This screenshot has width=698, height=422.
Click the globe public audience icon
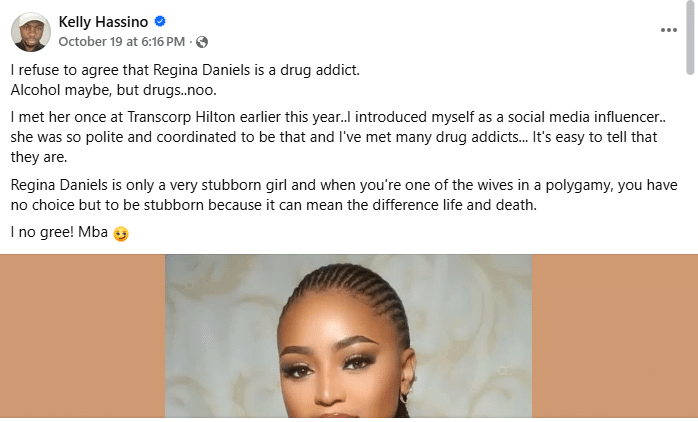pyautogui.click(x=202, y=42)
